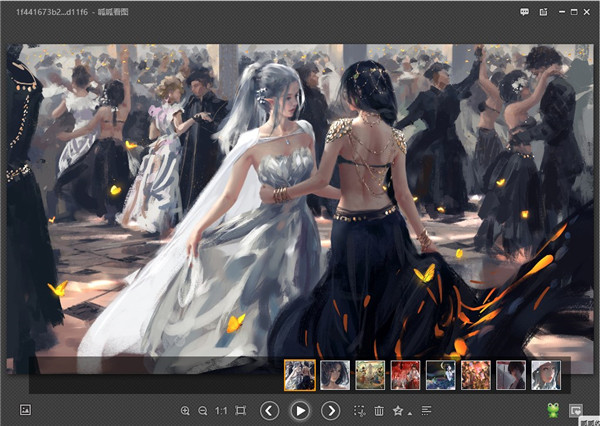Viewport: 600px width, 426px height.
Task: Click the green frog icon
Action: click(x=553, y=410)
